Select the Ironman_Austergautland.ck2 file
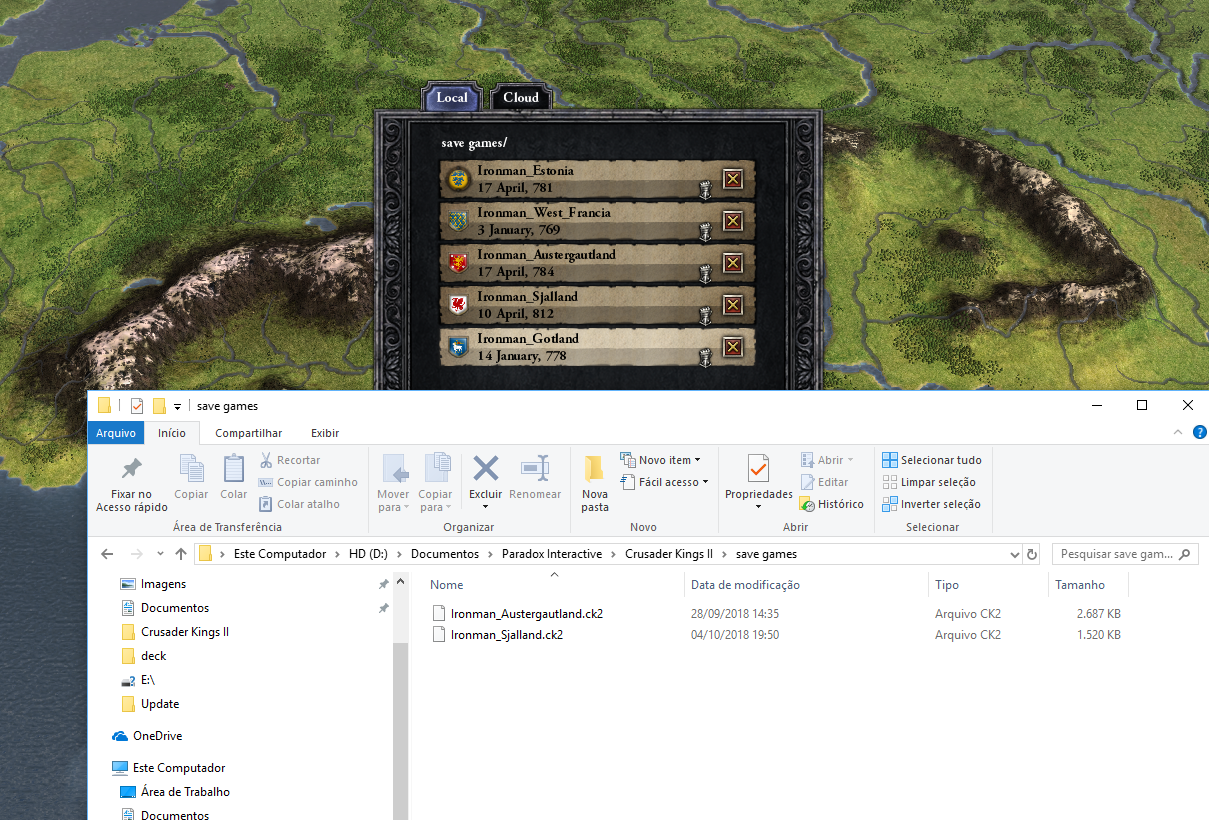Screen dimensions: 1209x820 coord(527,613)
